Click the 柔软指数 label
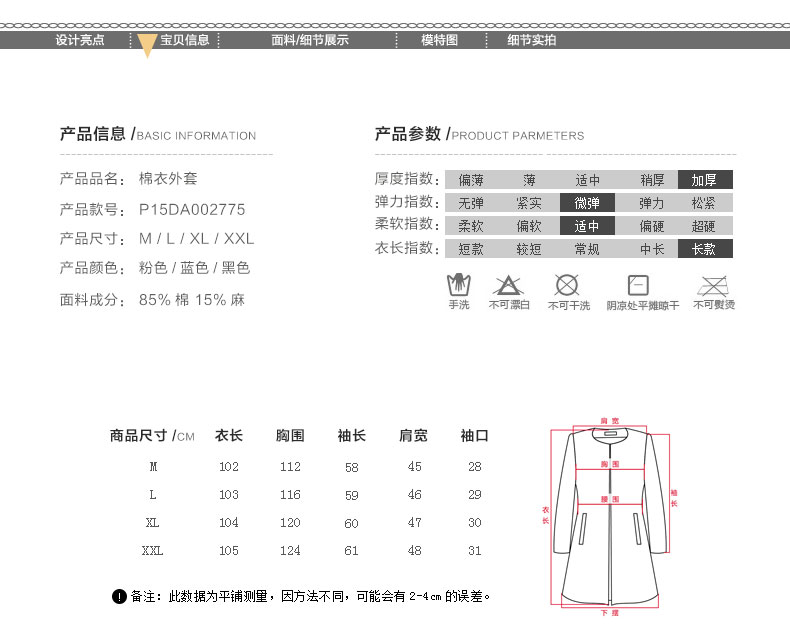This screenshot has height=637, width=790. point(407,224)
